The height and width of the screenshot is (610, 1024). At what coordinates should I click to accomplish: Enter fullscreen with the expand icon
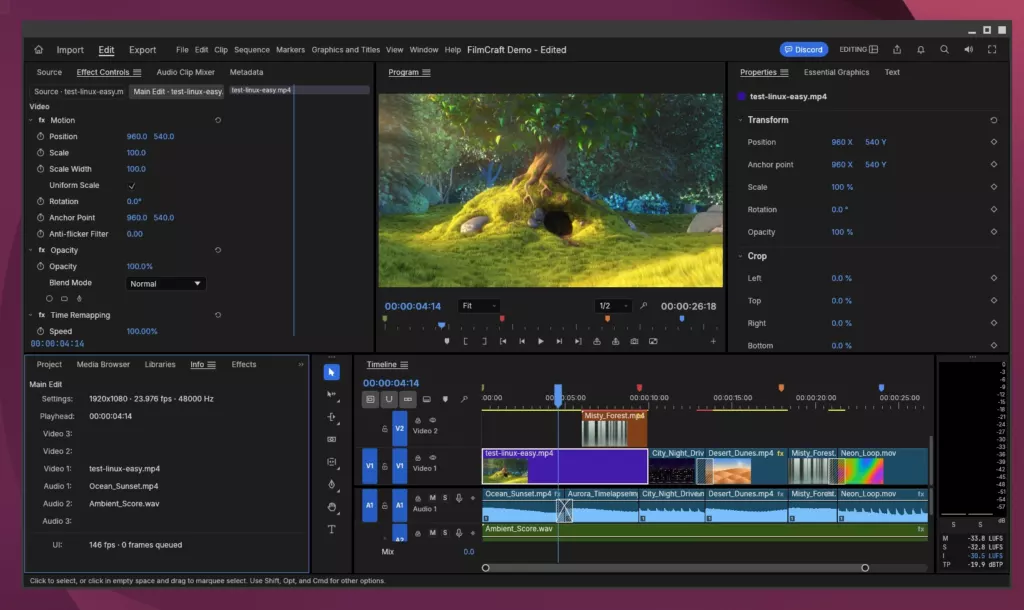click(992, 50)
